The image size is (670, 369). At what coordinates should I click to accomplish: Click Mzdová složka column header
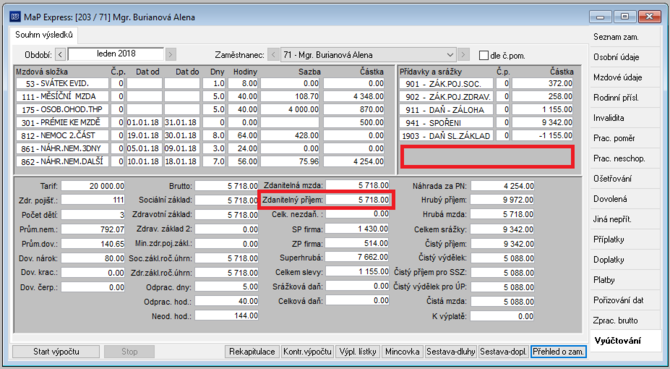[41, 72]
